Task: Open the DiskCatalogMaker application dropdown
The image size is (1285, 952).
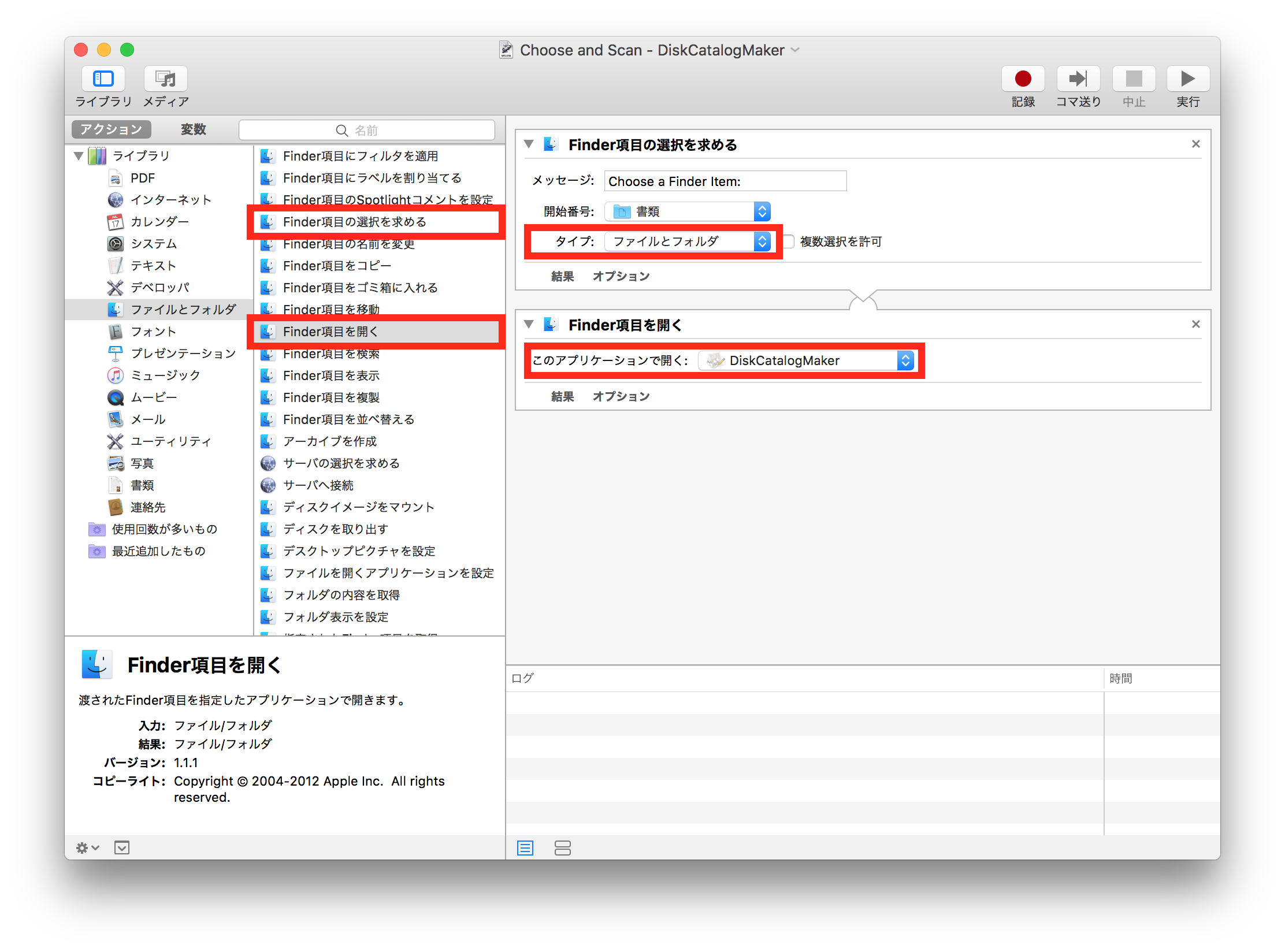Action: point(806,360)
